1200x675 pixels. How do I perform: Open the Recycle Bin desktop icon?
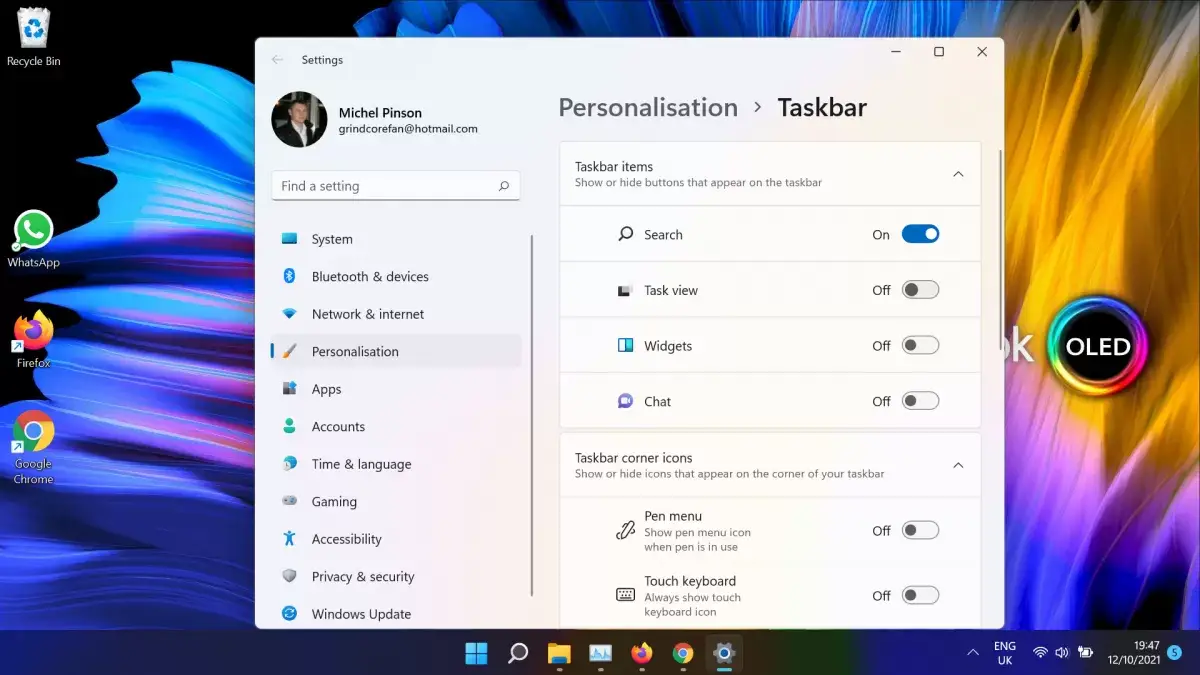coord(33,37)
